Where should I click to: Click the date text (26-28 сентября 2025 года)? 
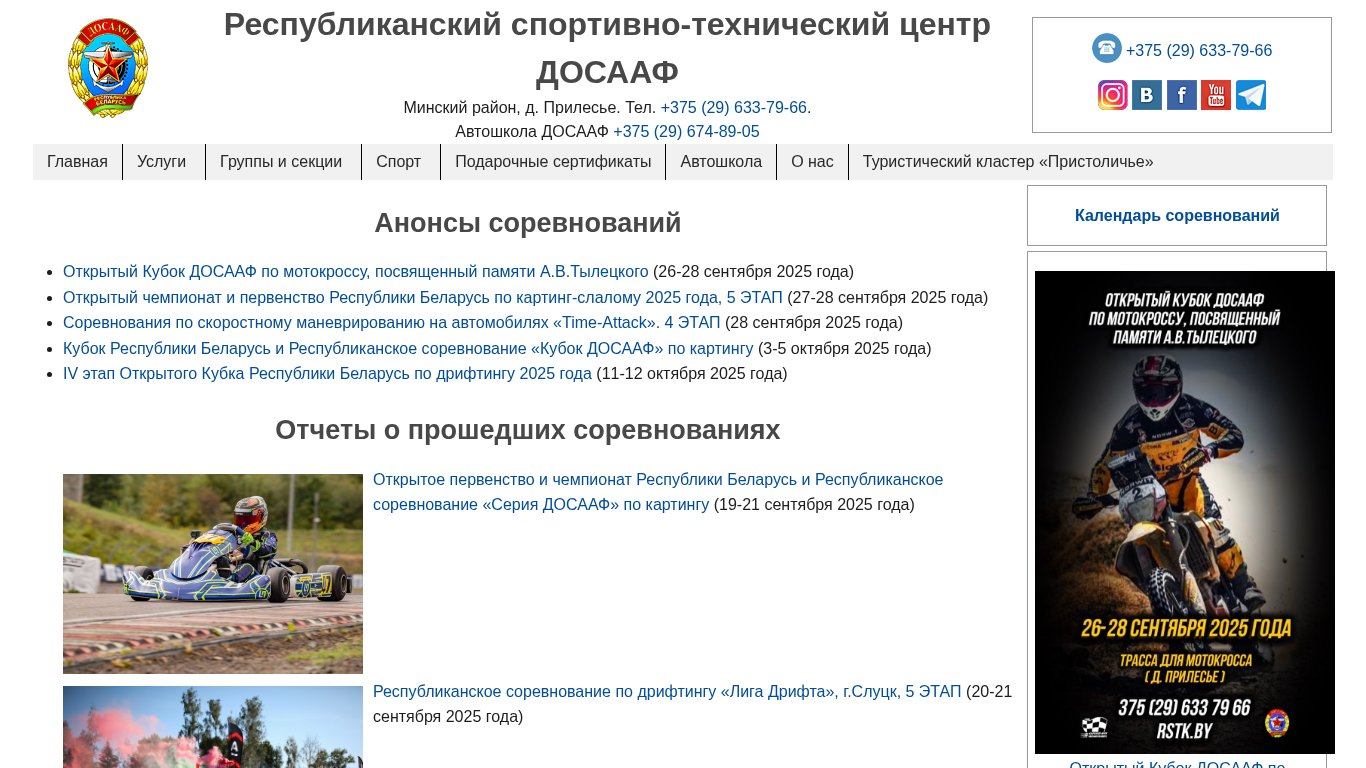753,271
